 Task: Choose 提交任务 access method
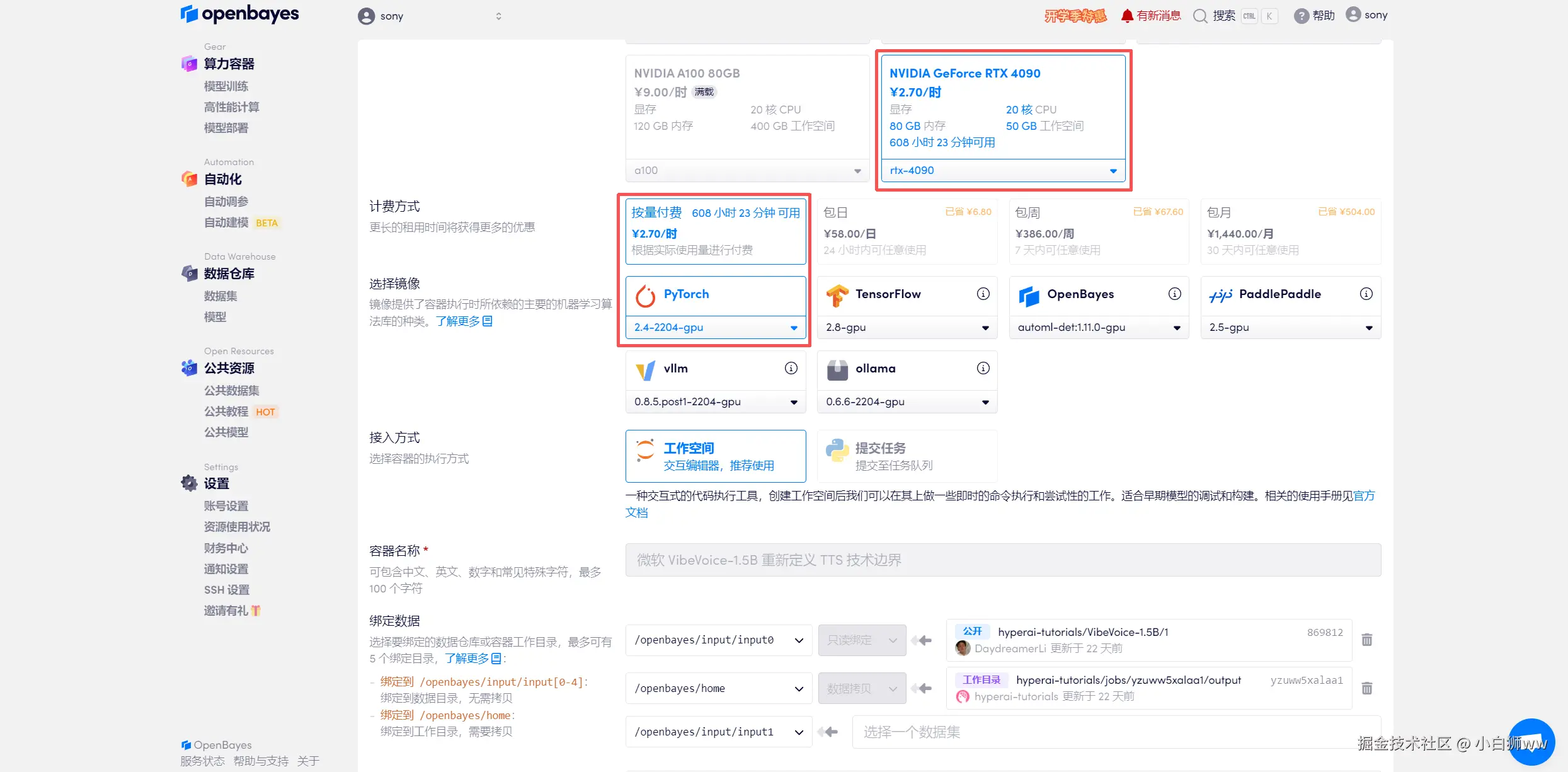pyautogui.click(x=907, y=456)
